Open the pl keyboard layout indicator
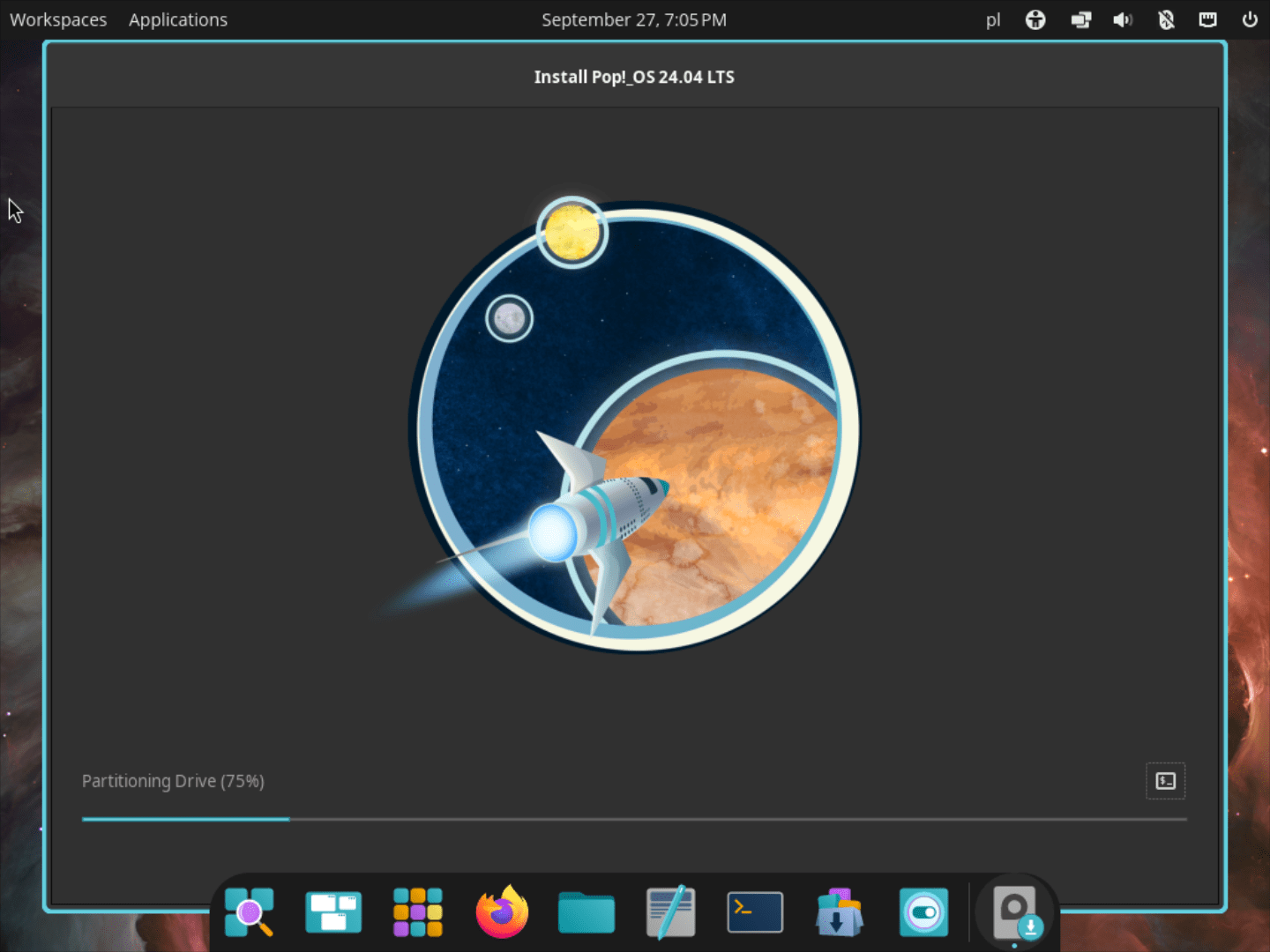 (x=993, y=19)
